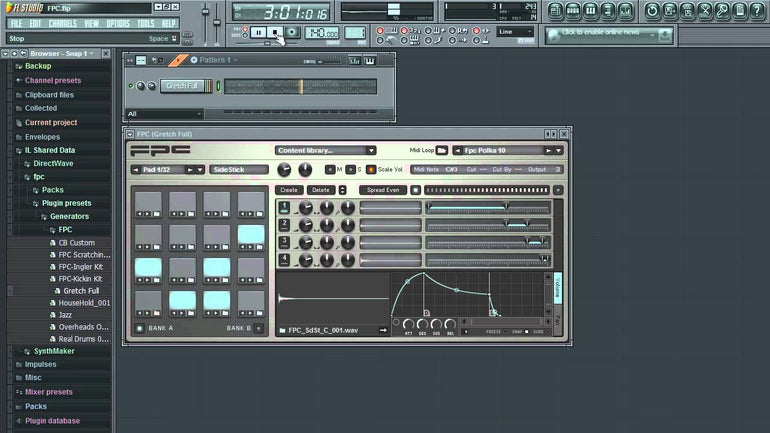Adjust the layer 1 velocity range slider
This screenshot has width=770, height=433.
pyautogui.click(x=487, y=208)
